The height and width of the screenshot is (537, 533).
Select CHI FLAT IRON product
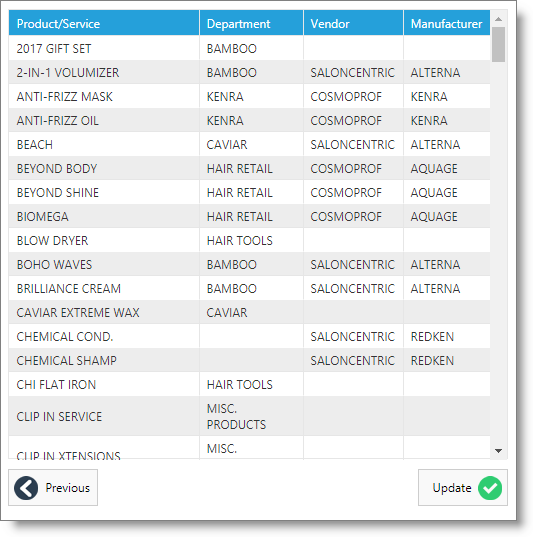tap(56, 384)
